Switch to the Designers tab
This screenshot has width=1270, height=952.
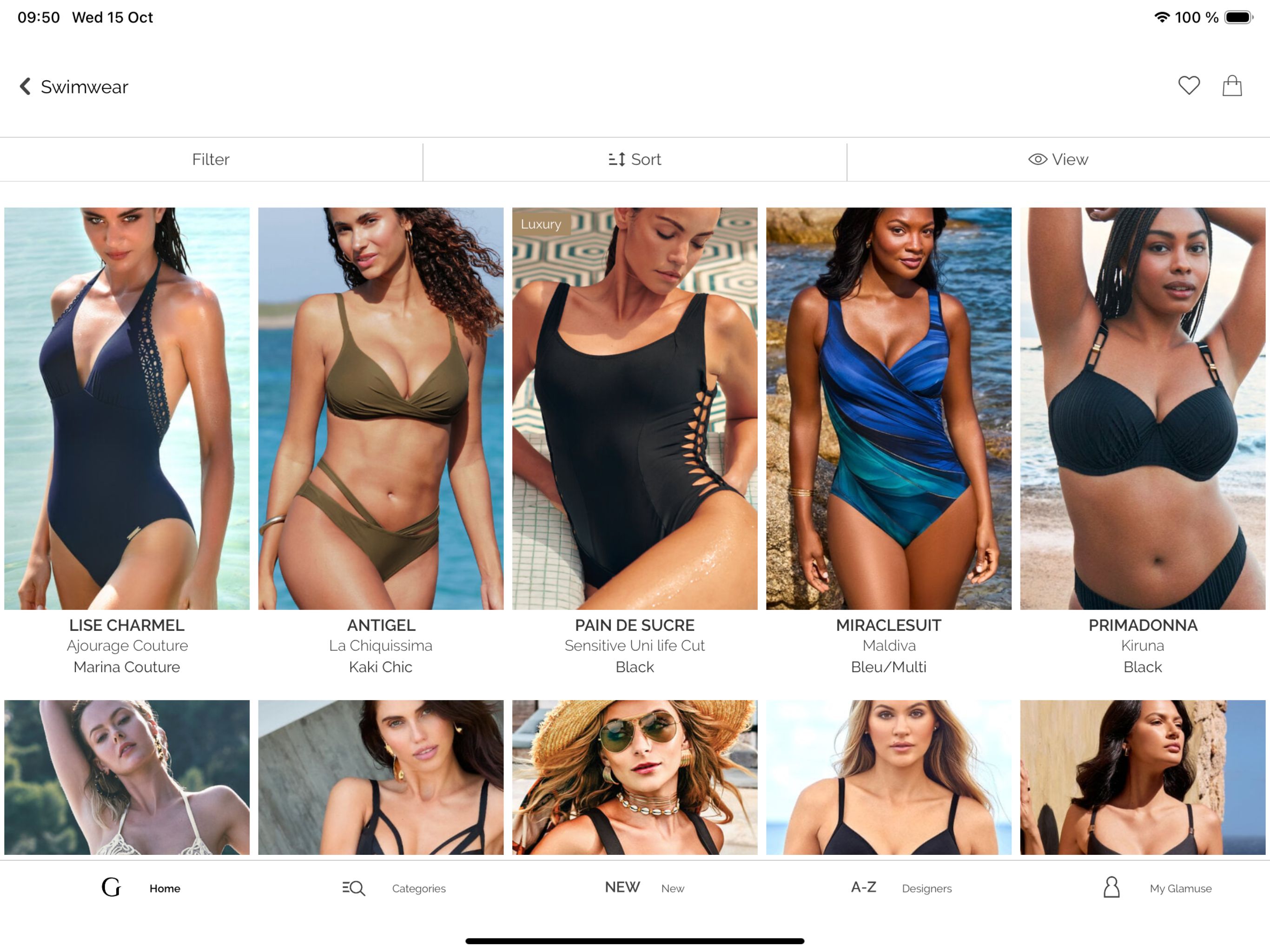[926, 888]
